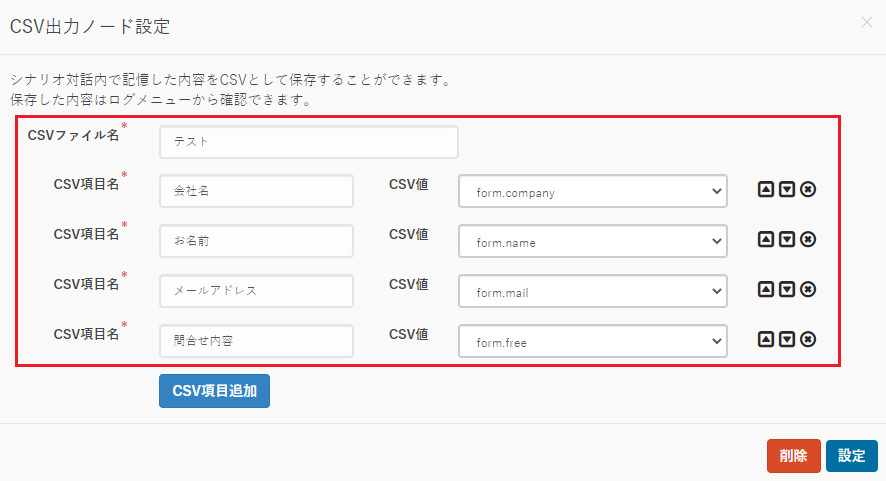Click the blue 設定 button

(852, 456)
